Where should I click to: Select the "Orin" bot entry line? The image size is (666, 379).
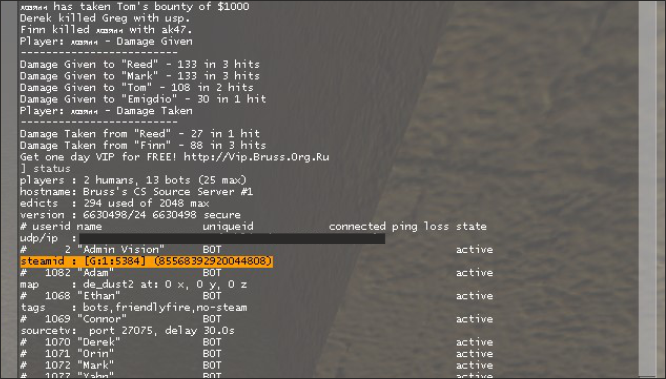tap(256, 354)
